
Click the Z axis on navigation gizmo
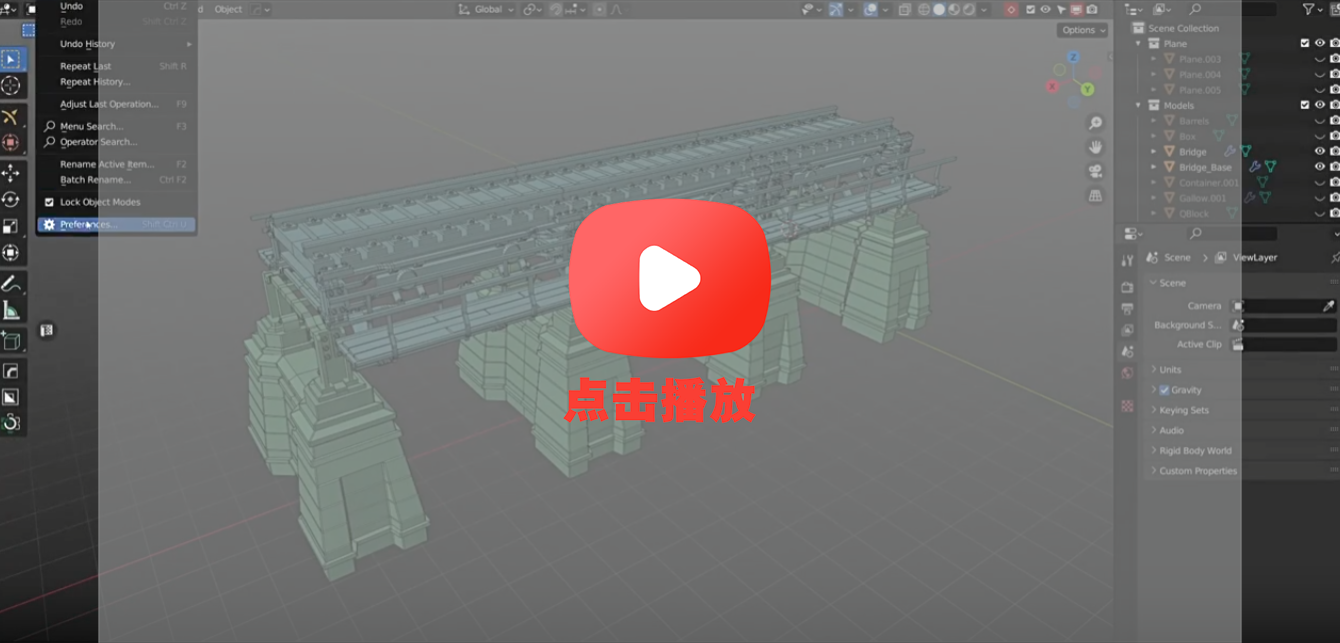click(x=1073, y=58)
